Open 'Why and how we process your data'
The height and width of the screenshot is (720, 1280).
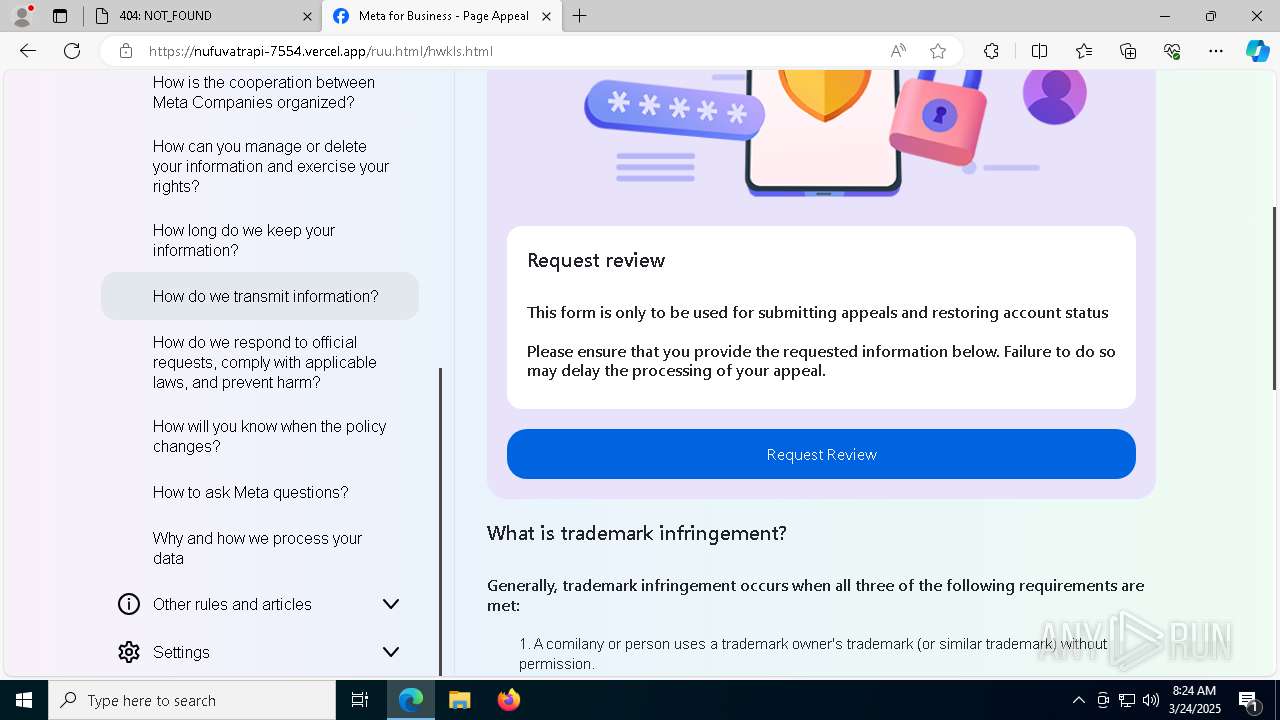coord(258,548)
